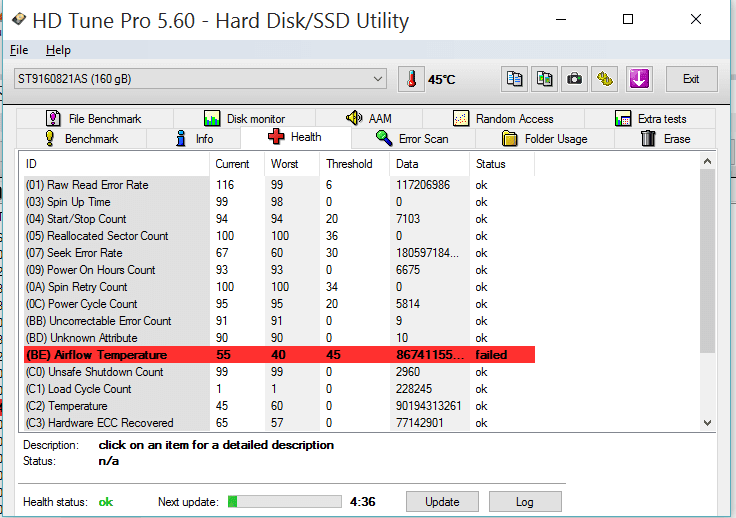Image resolution: width=736 pixels, height=518 pixels.
Task: Click the thermometer temperature icon
Action: [411, 79]
